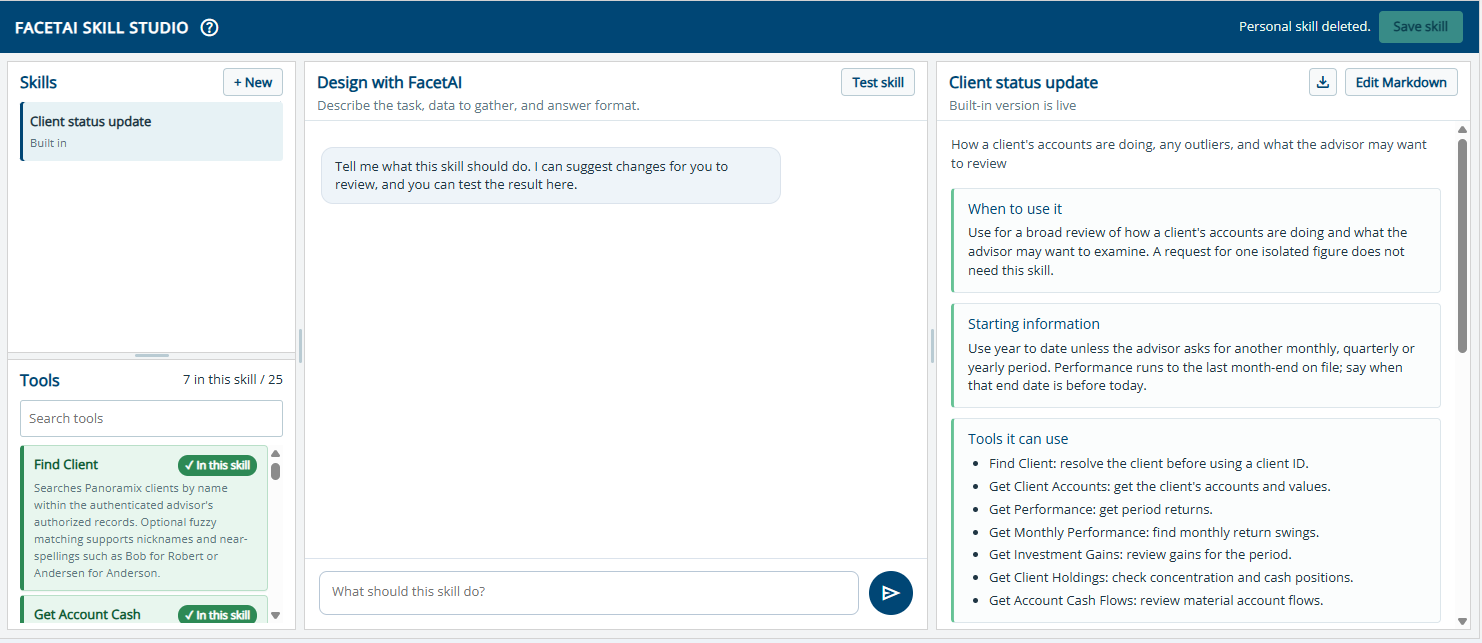This screenshot has width=1482, height=643.
Task: Open the Find Client tool card
Action: point(144,518)
